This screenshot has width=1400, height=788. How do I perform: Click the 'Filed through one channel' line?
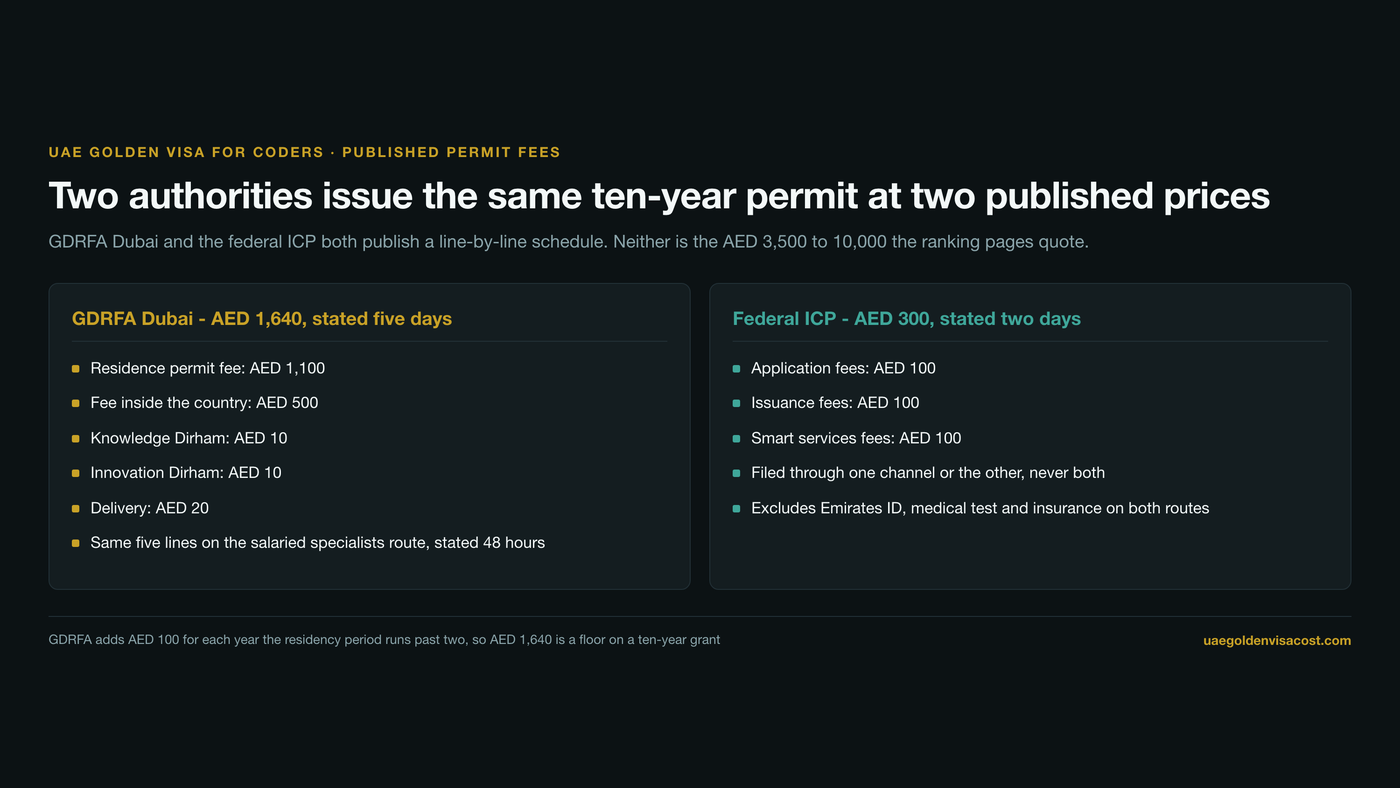pyautogui.click(x=928, y=473)
